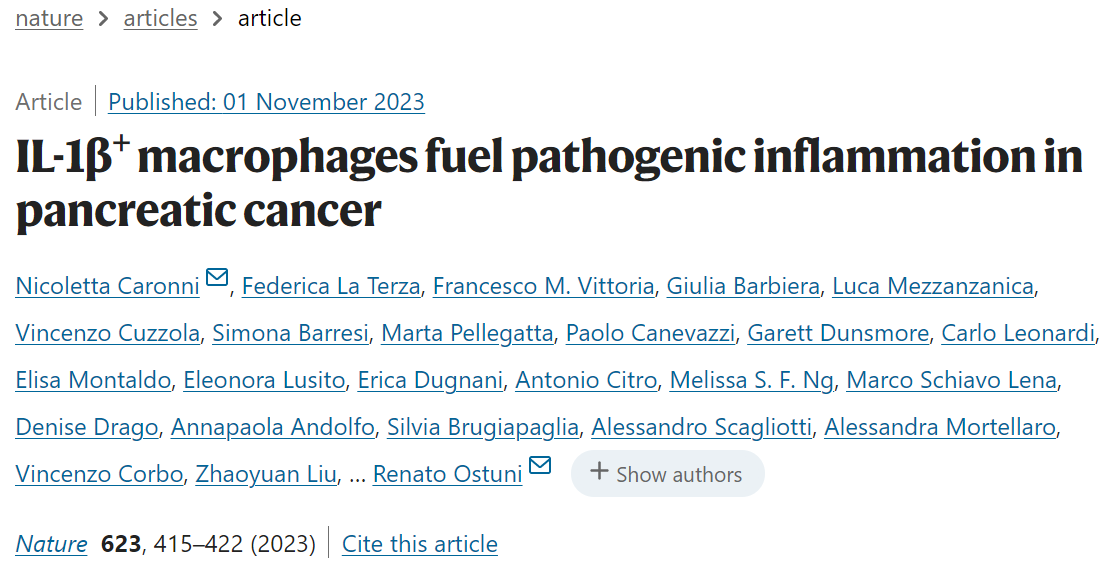Open author Renato Ostuni profile
This screenshot has height=562, width=1110.
[447, 474]
